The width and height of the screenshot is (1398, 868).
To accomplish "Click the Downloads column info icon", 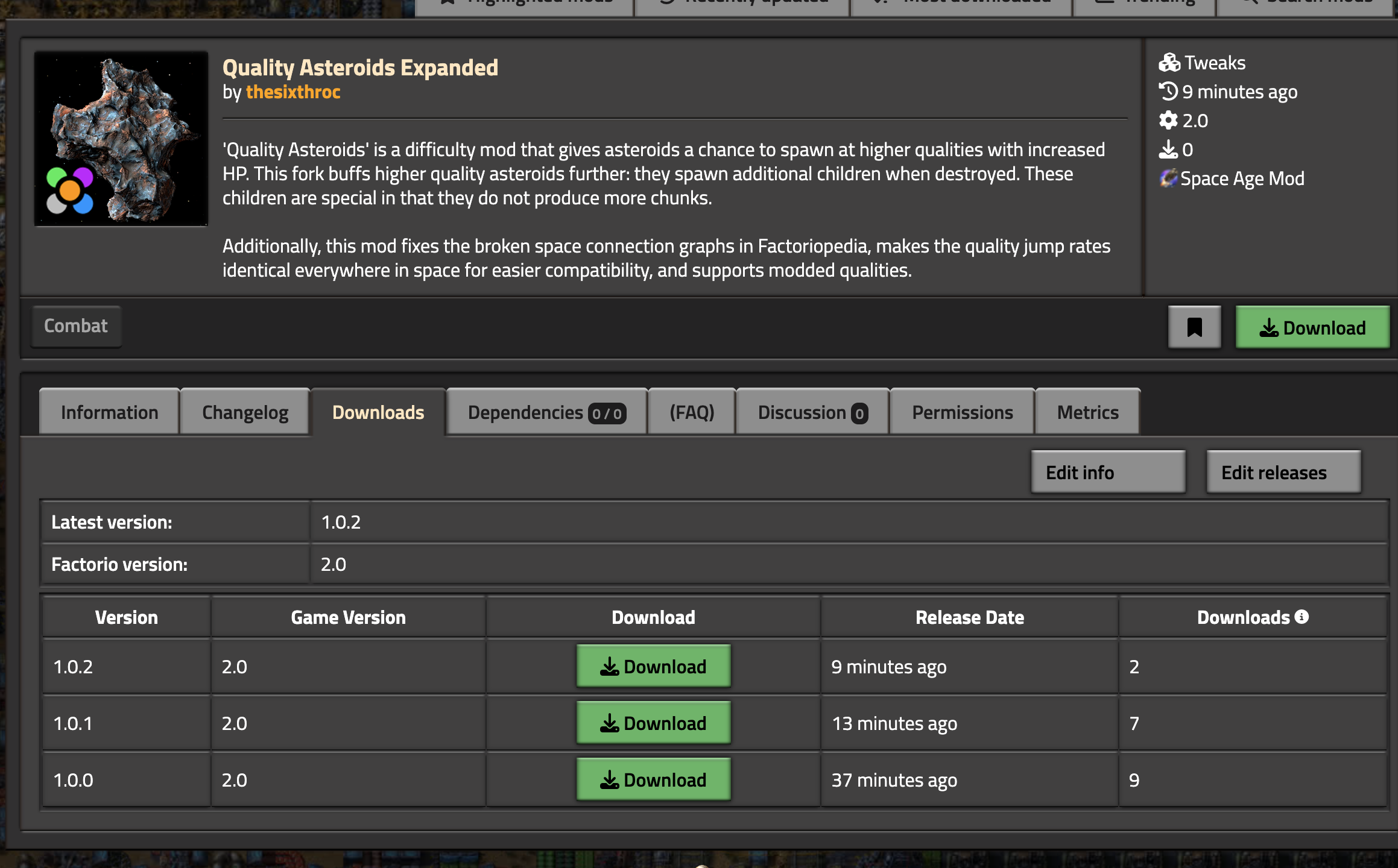I will point(1302,617).
